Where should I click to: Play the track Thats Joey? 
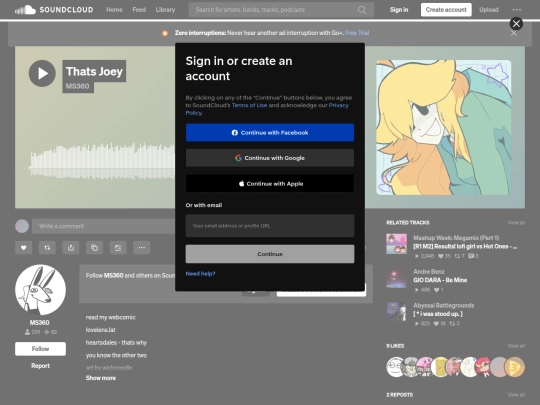point(42,73)
